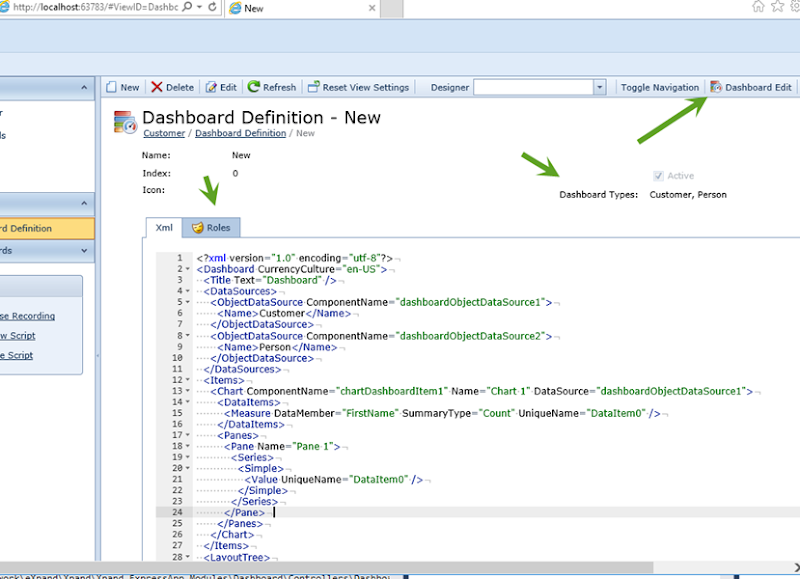The image size is (800, 579).
Task: Toggle the Active checkbox
Action: [x=658, y=175]
